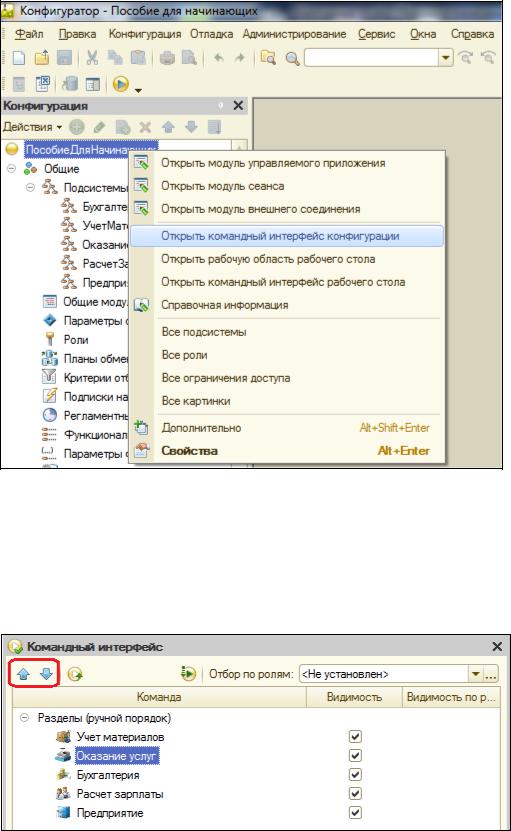Collapse the Общие tree node
Screen dimensions: 511x831
11,169
